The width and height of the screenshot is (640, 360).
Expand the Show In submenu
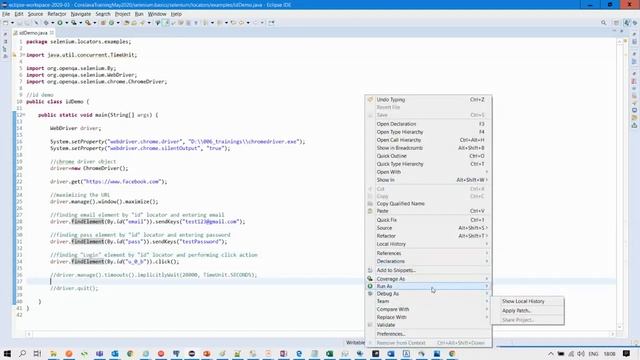(428, 180)
